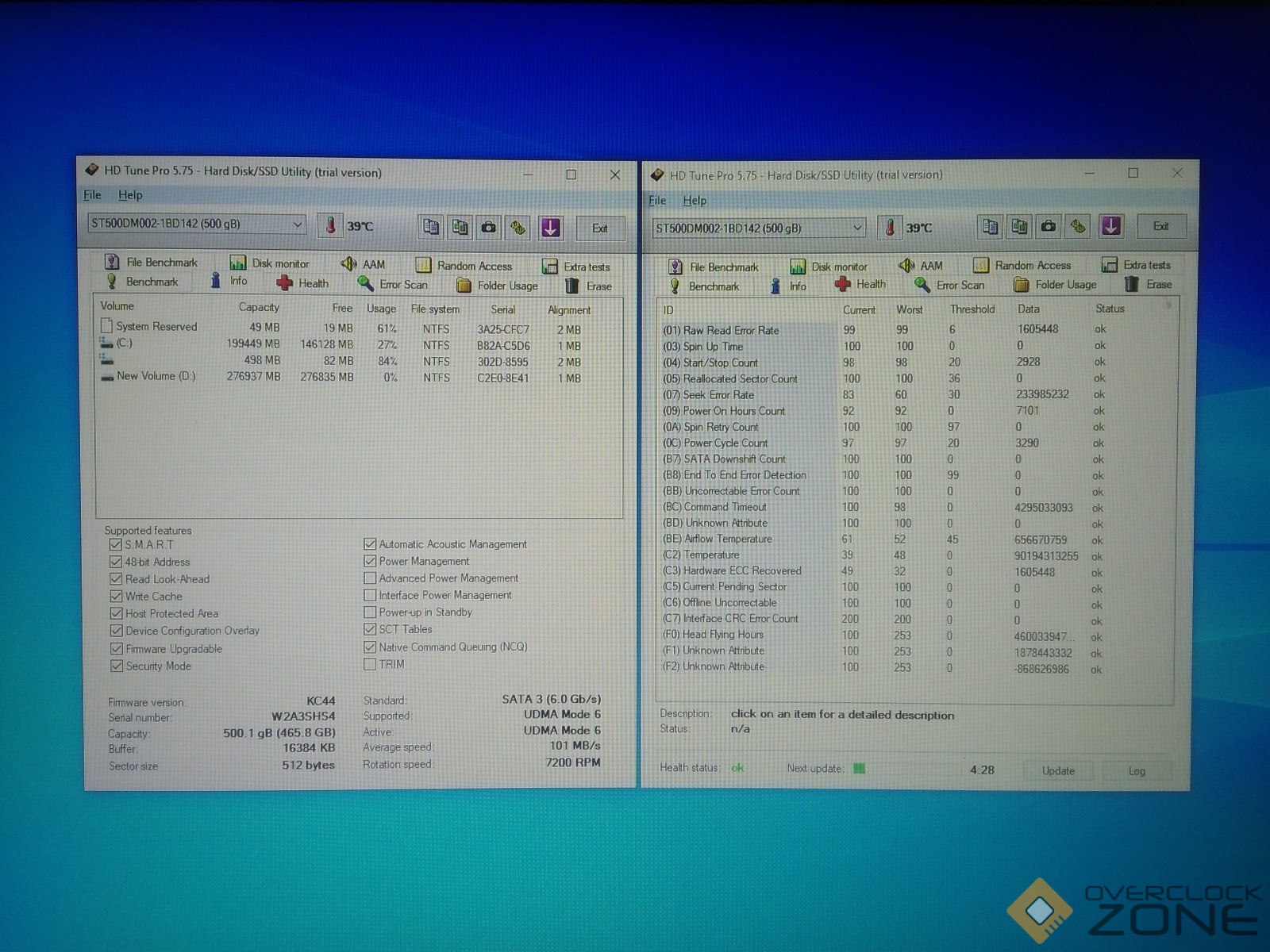Open Erase tab in left window
Image resolution: width=1270 pixels, height=952 pixels.
[x=589, y=286]
